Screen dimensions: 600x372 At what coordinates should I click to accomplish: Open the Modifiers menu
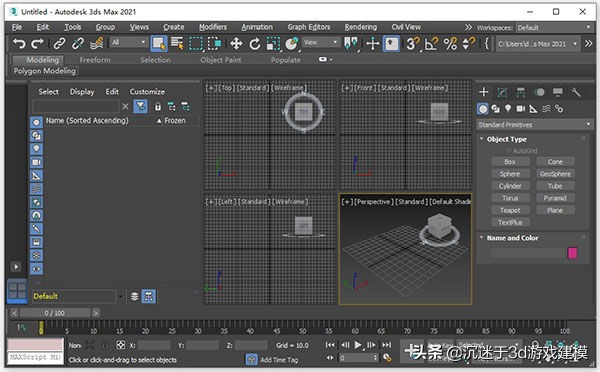[213, 27]
